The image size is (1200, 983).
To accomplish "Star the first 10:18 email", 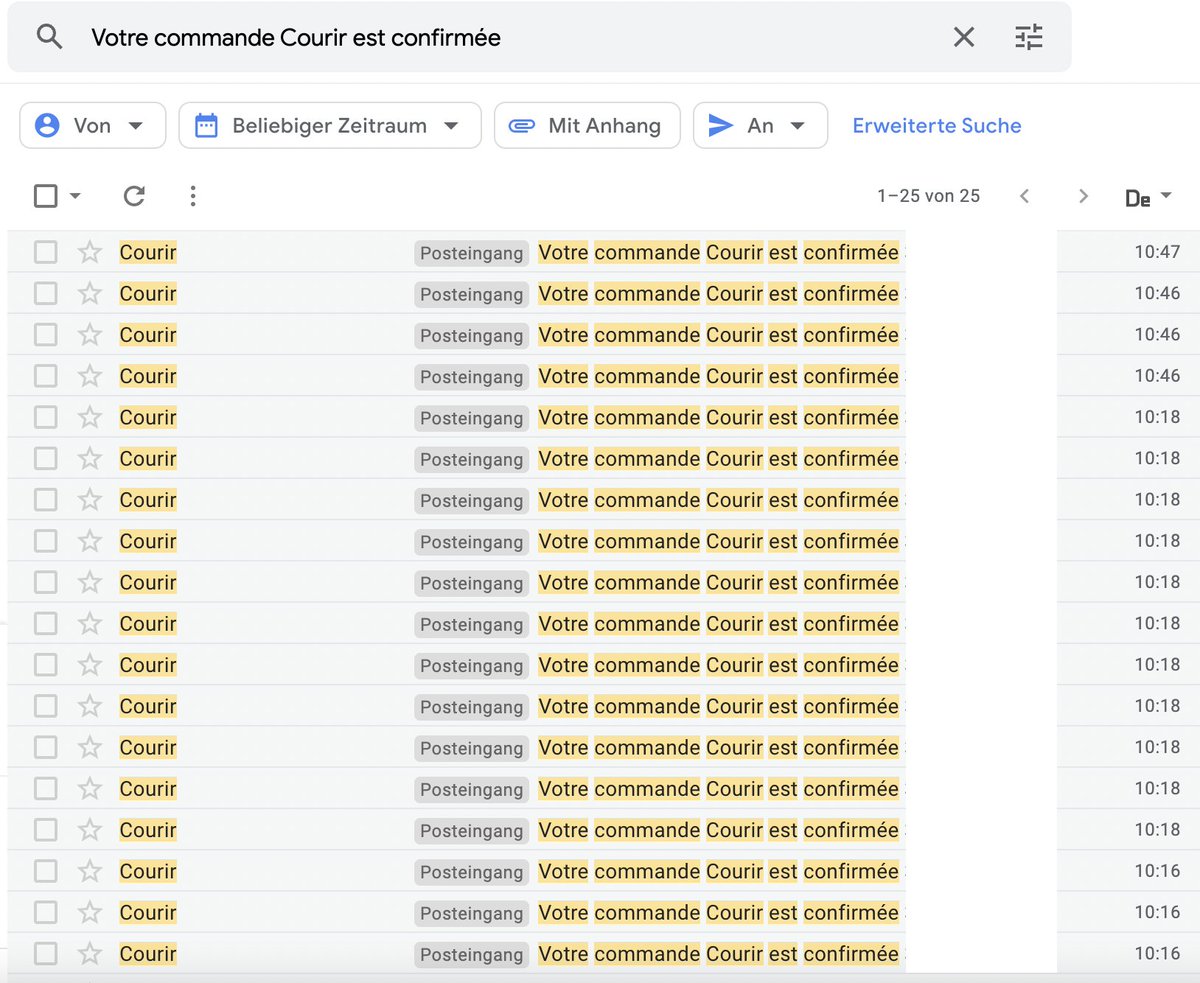I will (x=90, y=417).
